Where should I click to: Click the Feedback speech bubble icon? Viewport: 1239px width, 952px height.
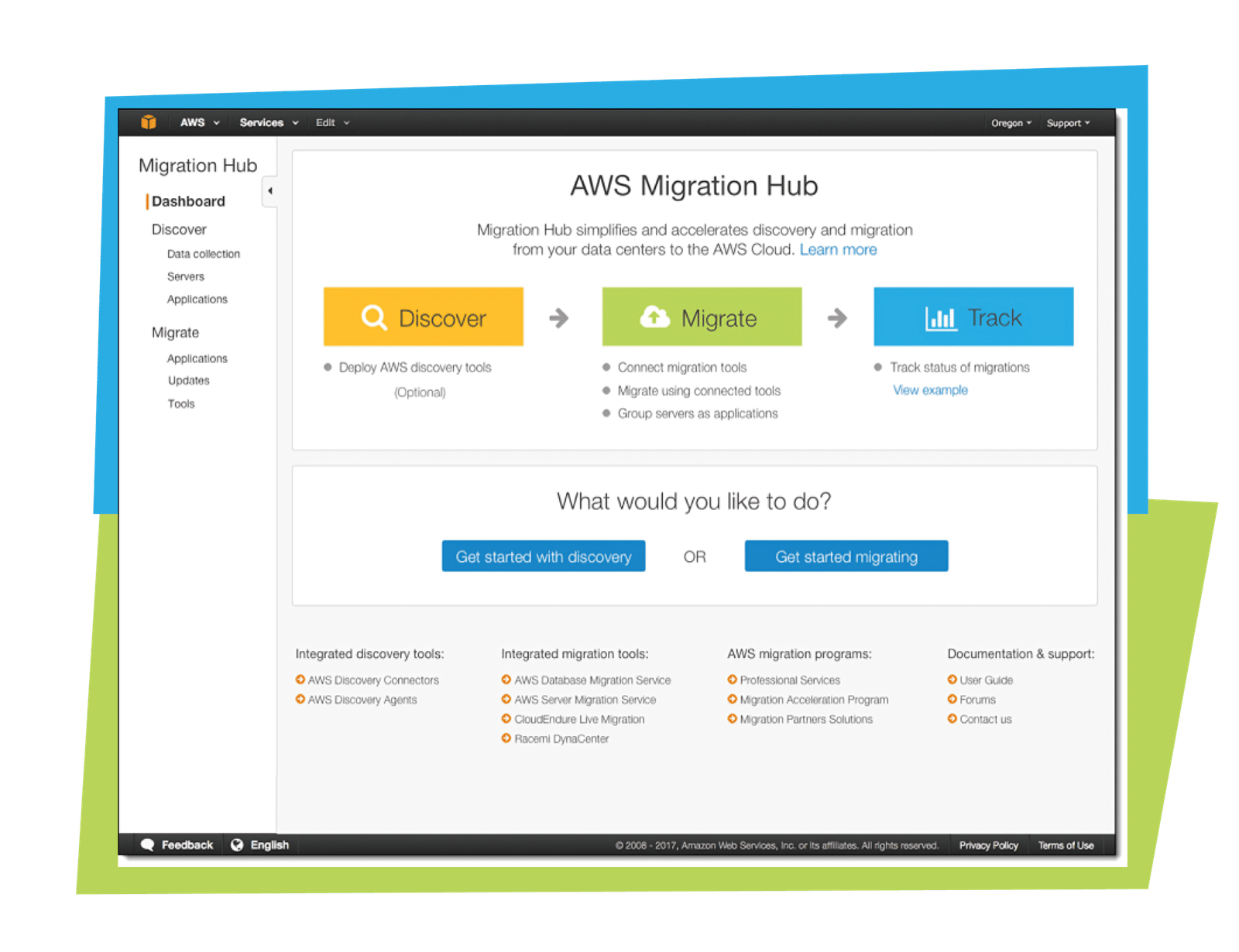149,844
